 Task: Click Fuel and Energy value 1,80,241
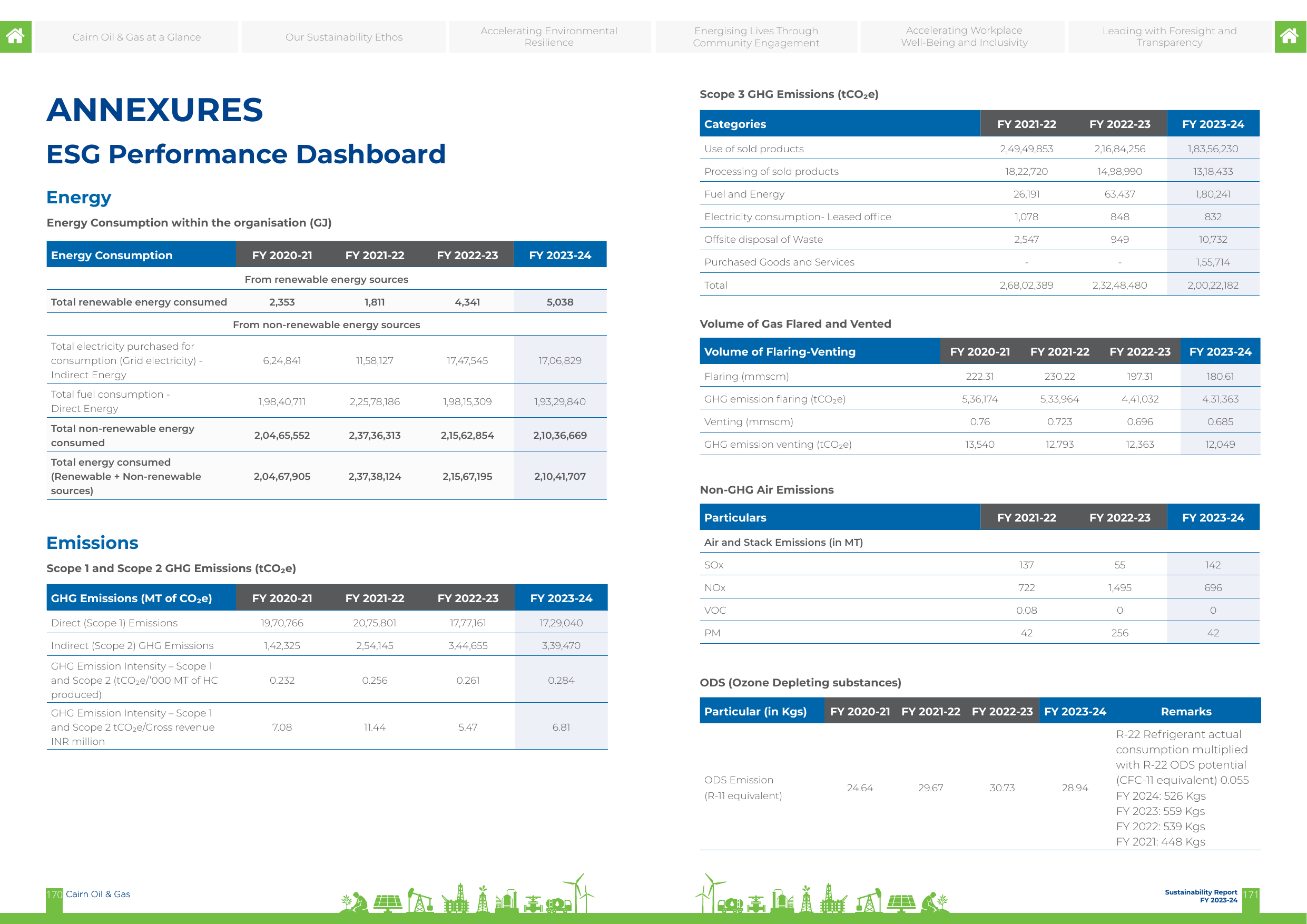pos(1213,194)
